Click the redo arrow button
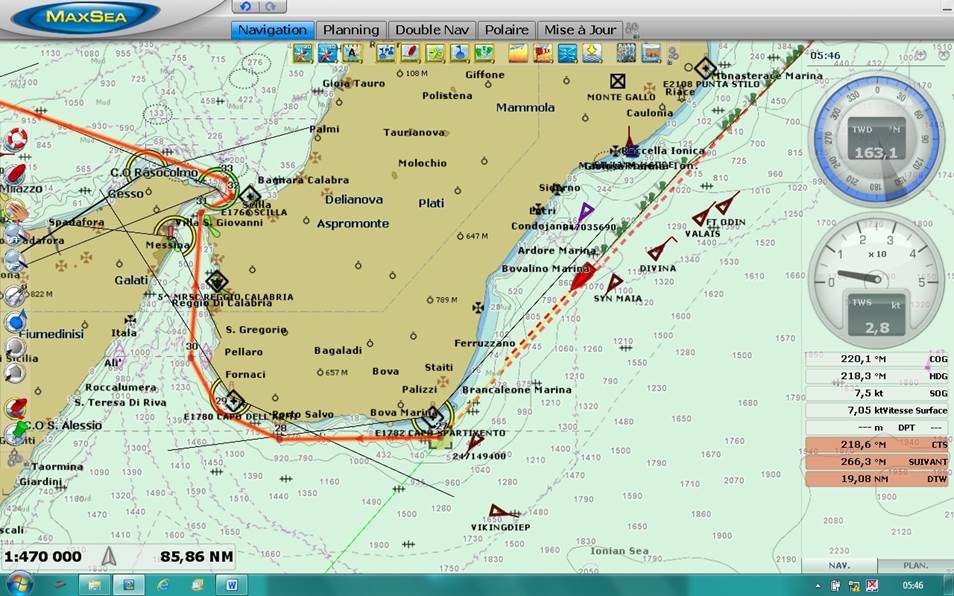954x596 pixels. click(x=268, y=7)
